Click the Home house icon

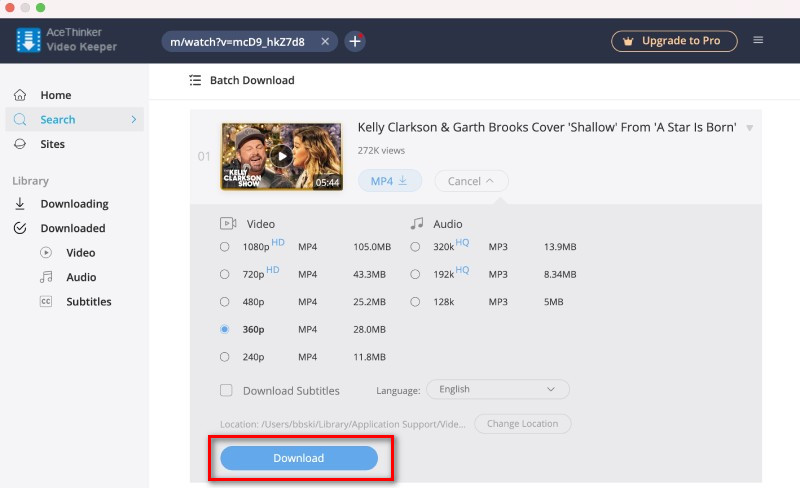(20, 95)
